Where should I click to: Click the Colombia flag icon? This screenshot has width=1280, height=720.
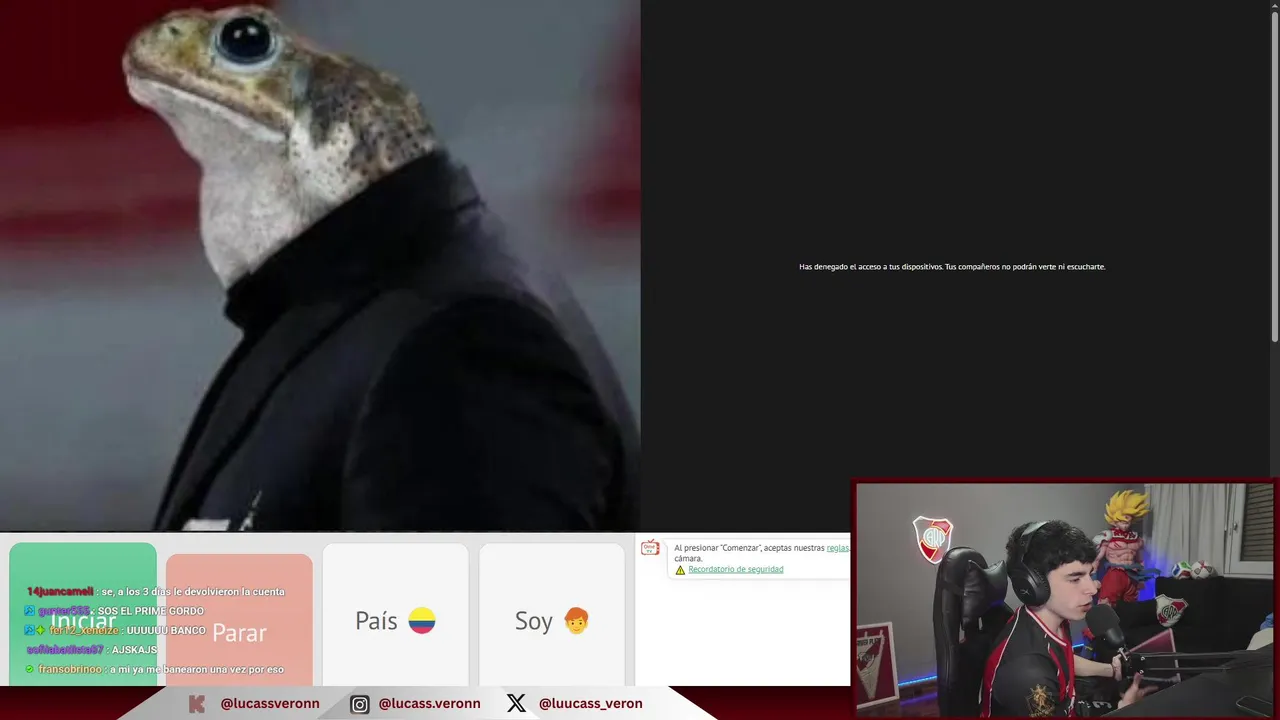coord(422,621)
